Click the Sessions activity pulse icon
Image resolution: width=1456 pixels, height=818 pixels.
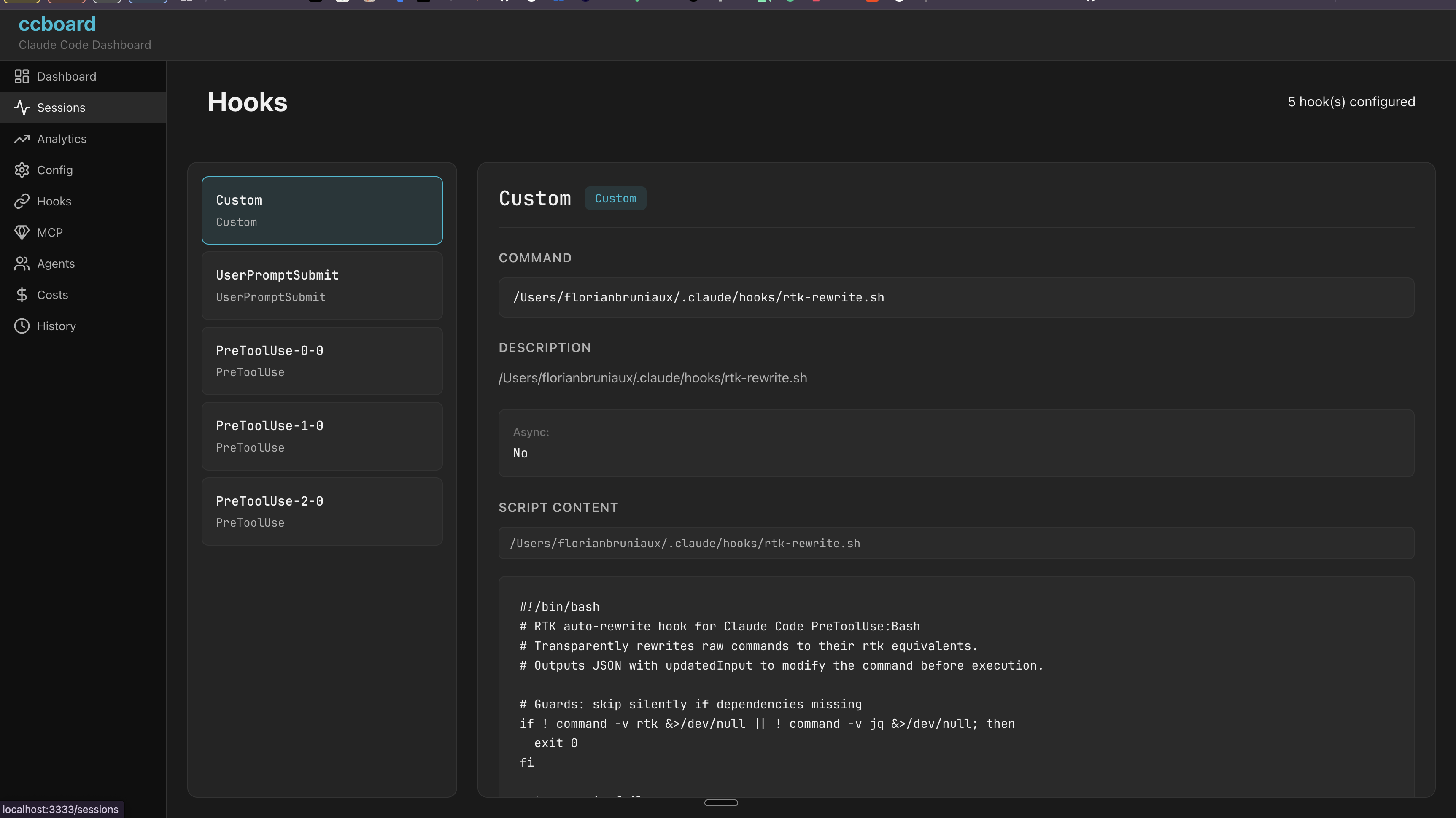[22, 108]
